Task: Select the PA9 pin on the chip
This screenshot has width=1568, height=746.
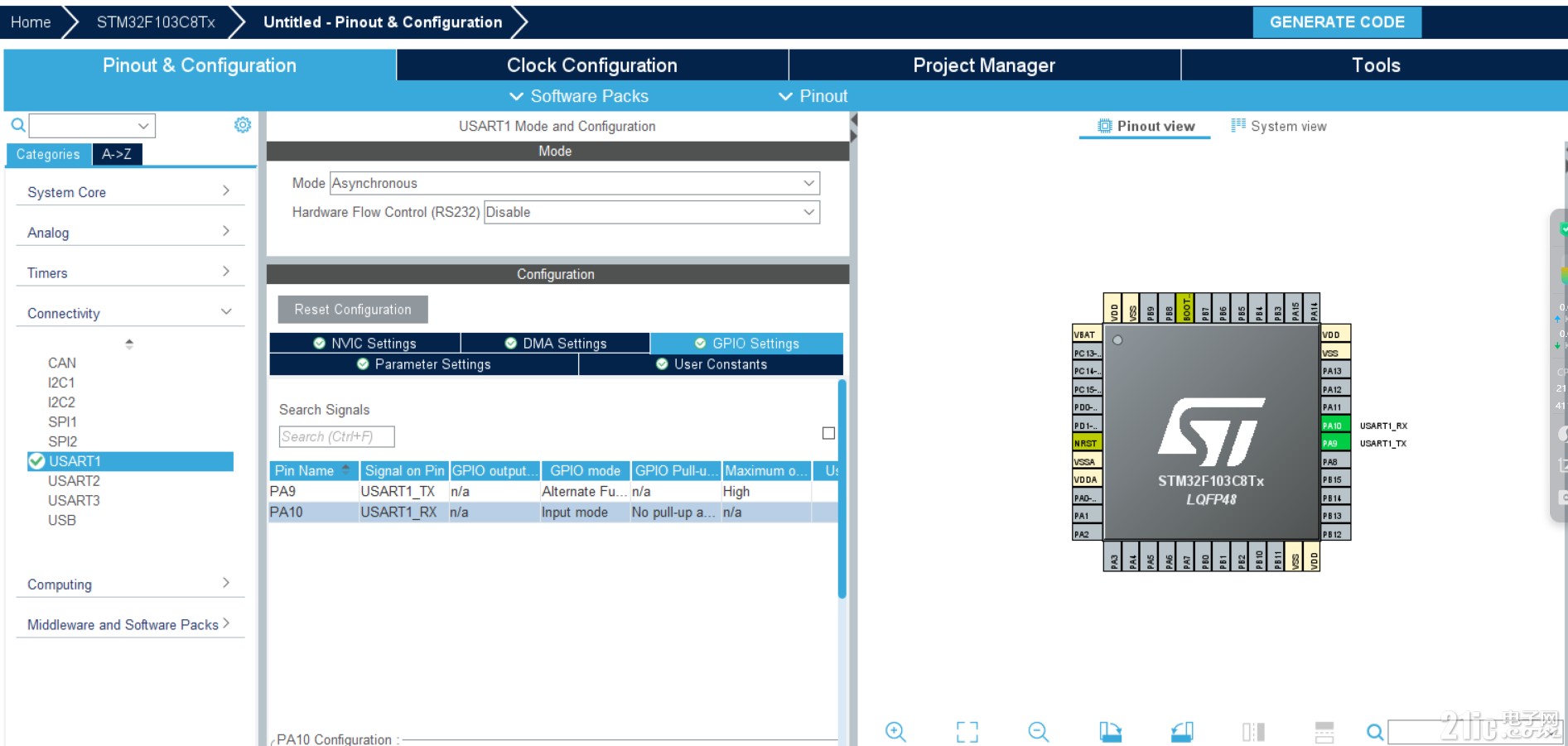Action: 1335,443
